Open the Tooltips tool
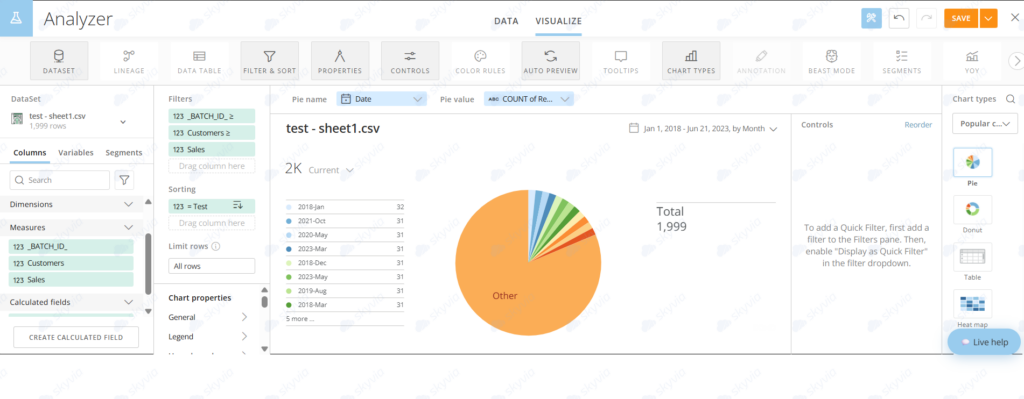 [620, 61]
